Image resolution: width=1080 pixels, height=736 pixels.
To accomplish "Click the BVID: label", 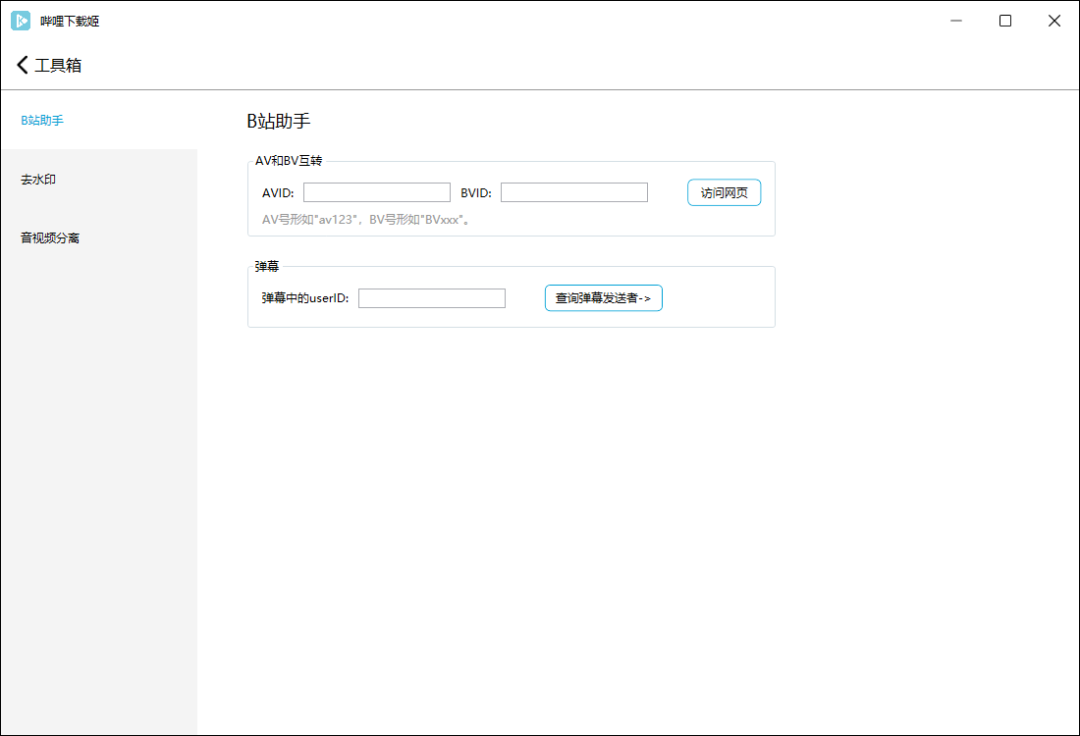I will coord(476,193).
